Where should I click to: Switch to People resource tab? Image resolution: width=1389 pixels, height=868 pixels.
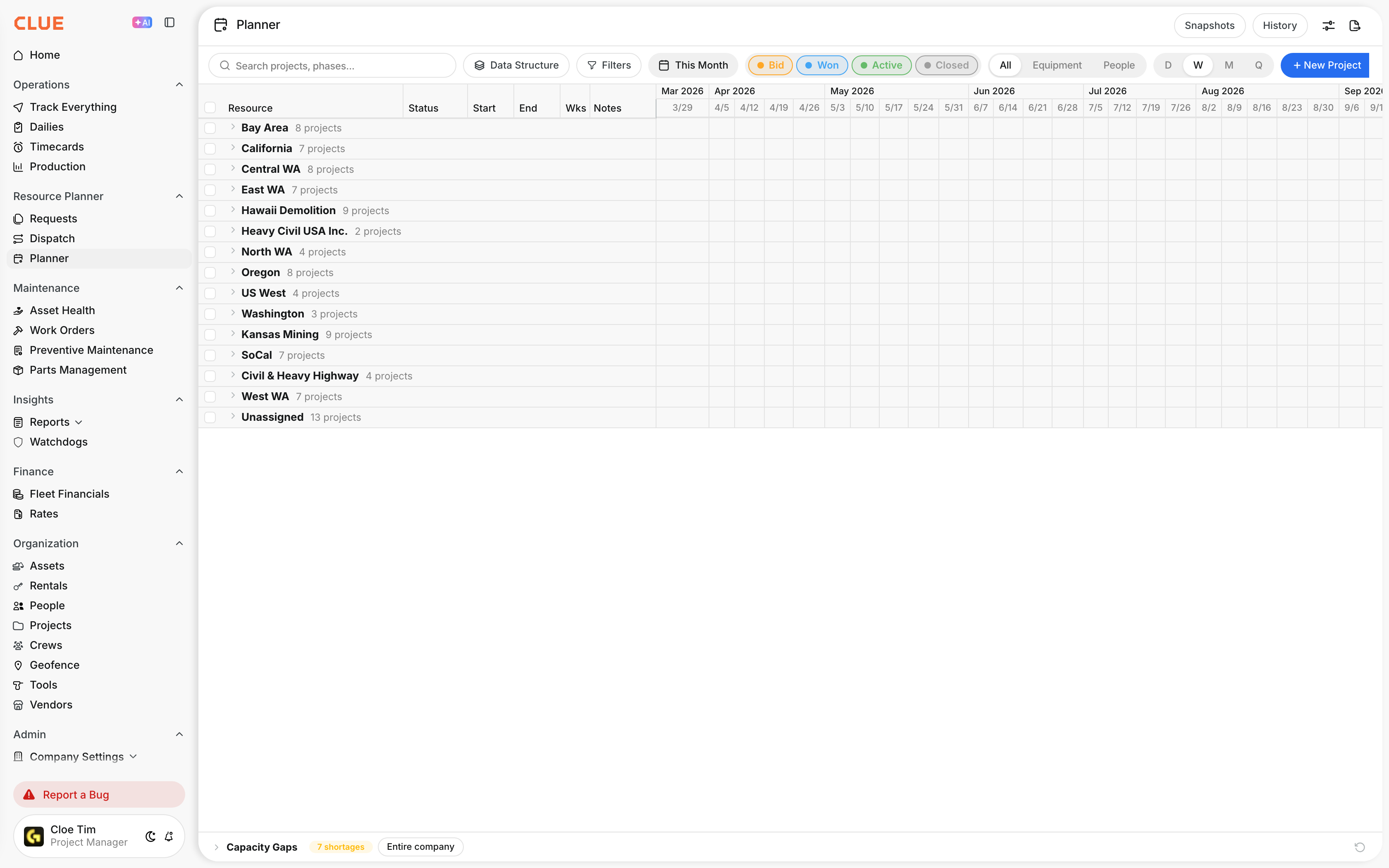pos(1119,65)
